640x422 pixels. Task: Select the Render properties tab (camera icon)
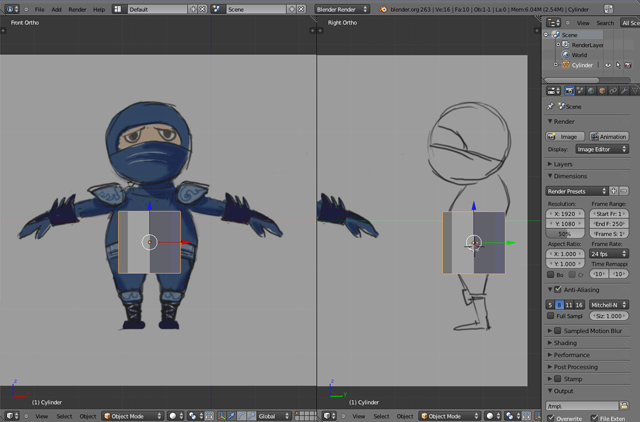coord(569,91)
